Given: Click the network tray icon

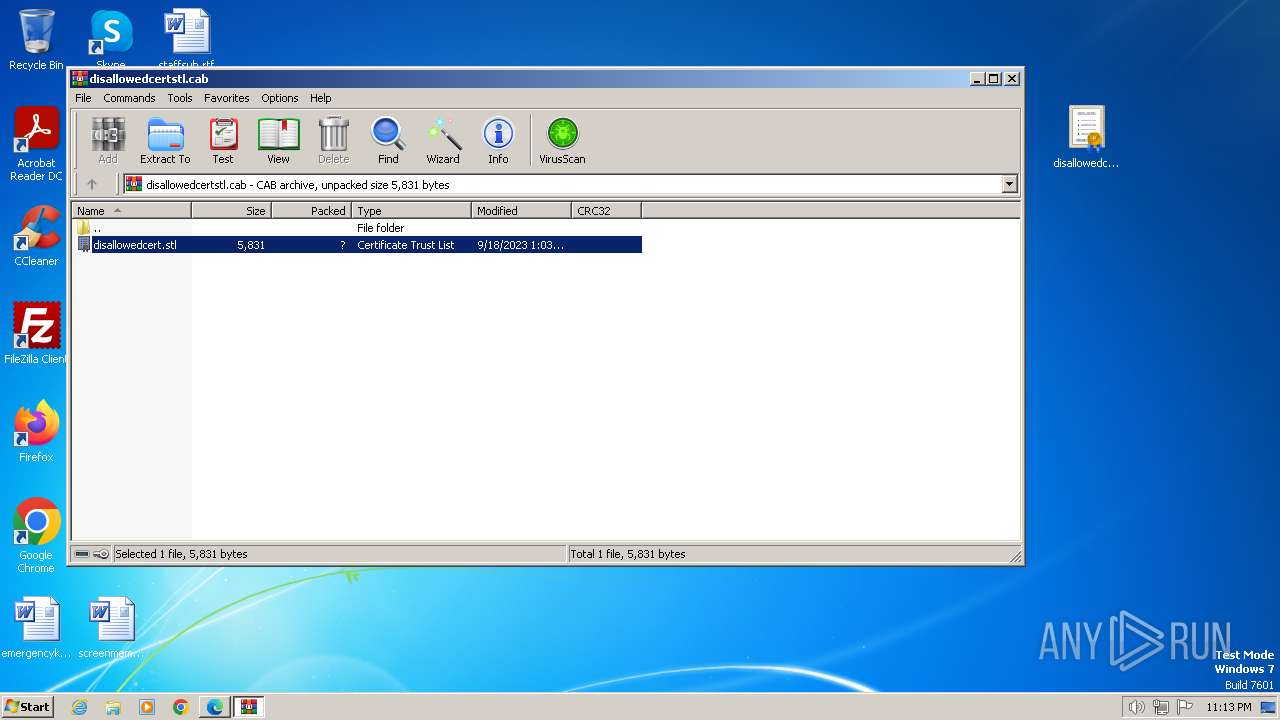Looking at the screenshot, I should pyautogui.click(x=1161, y=707).
